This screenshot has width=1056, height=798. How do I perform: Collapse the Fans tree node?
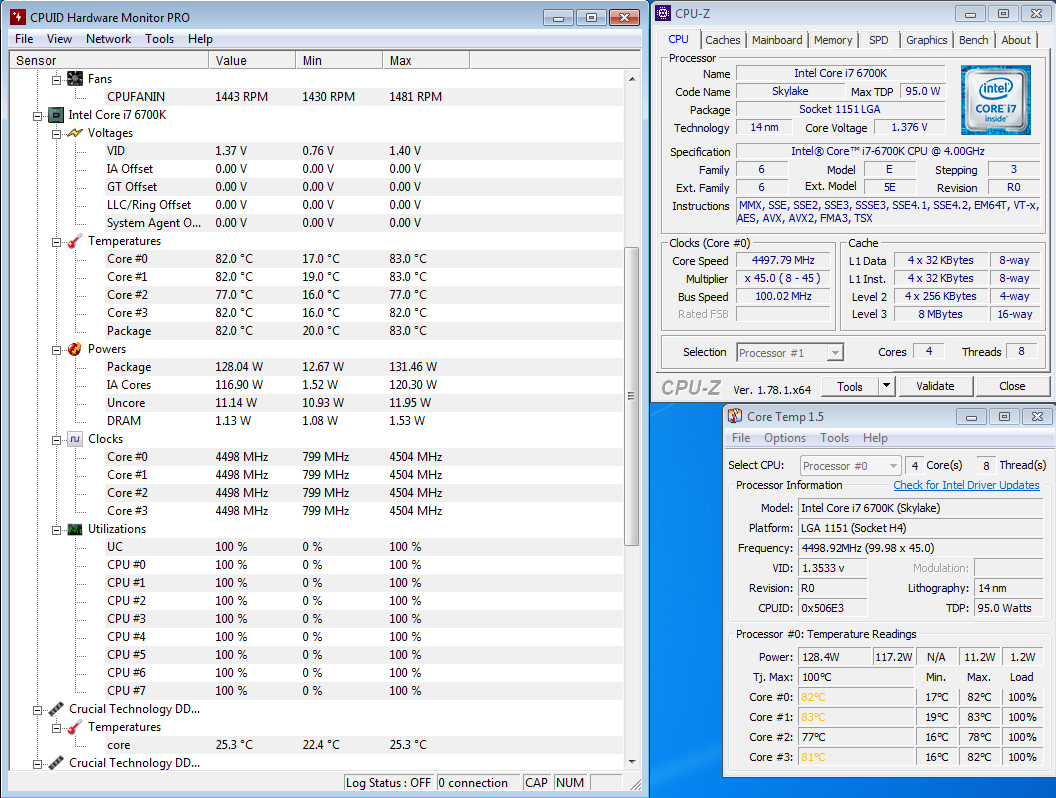click(x=57, y=80)
